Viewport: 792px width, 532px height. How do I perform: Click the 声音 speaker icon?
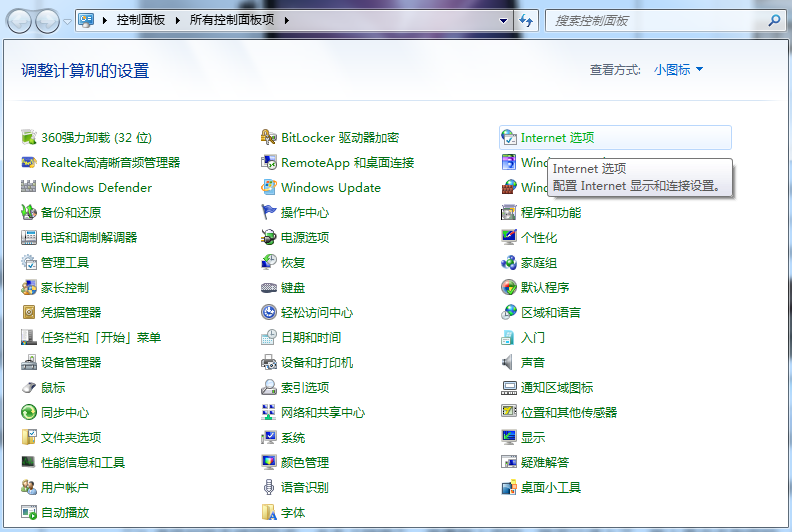pyautogui.click(x=509, y=363)
